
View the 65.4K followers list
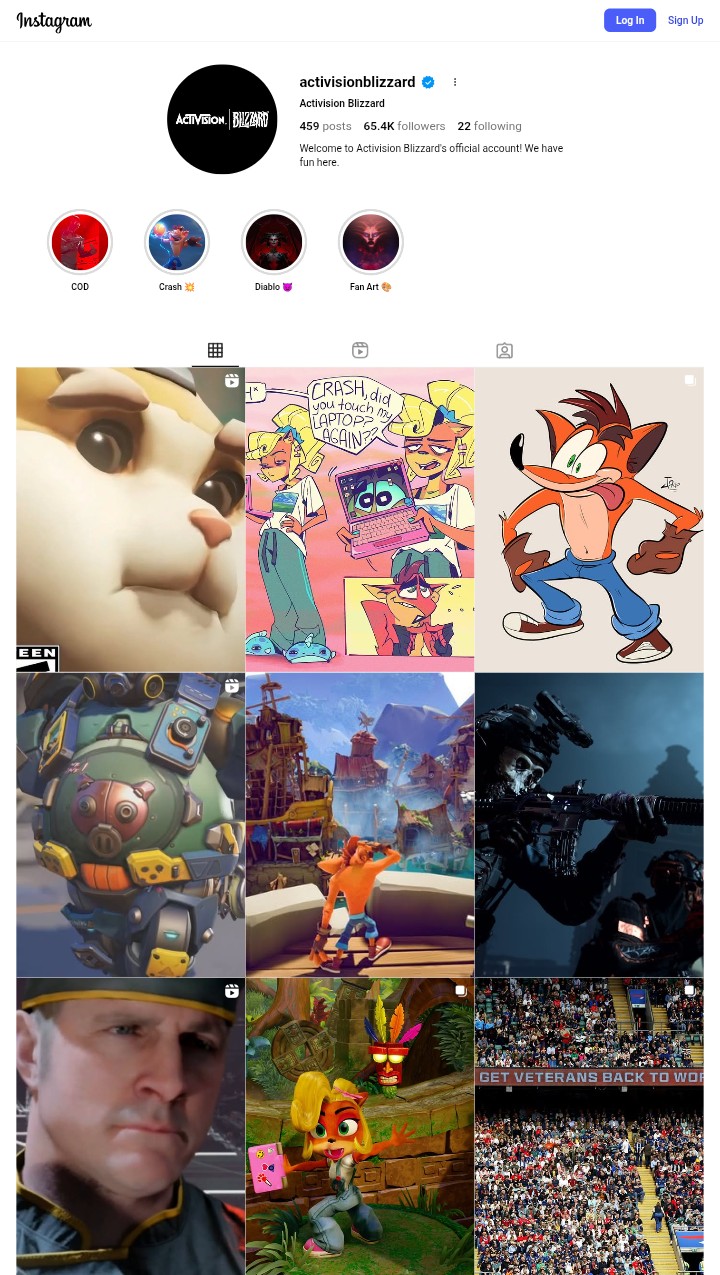(x=404, y=126)
